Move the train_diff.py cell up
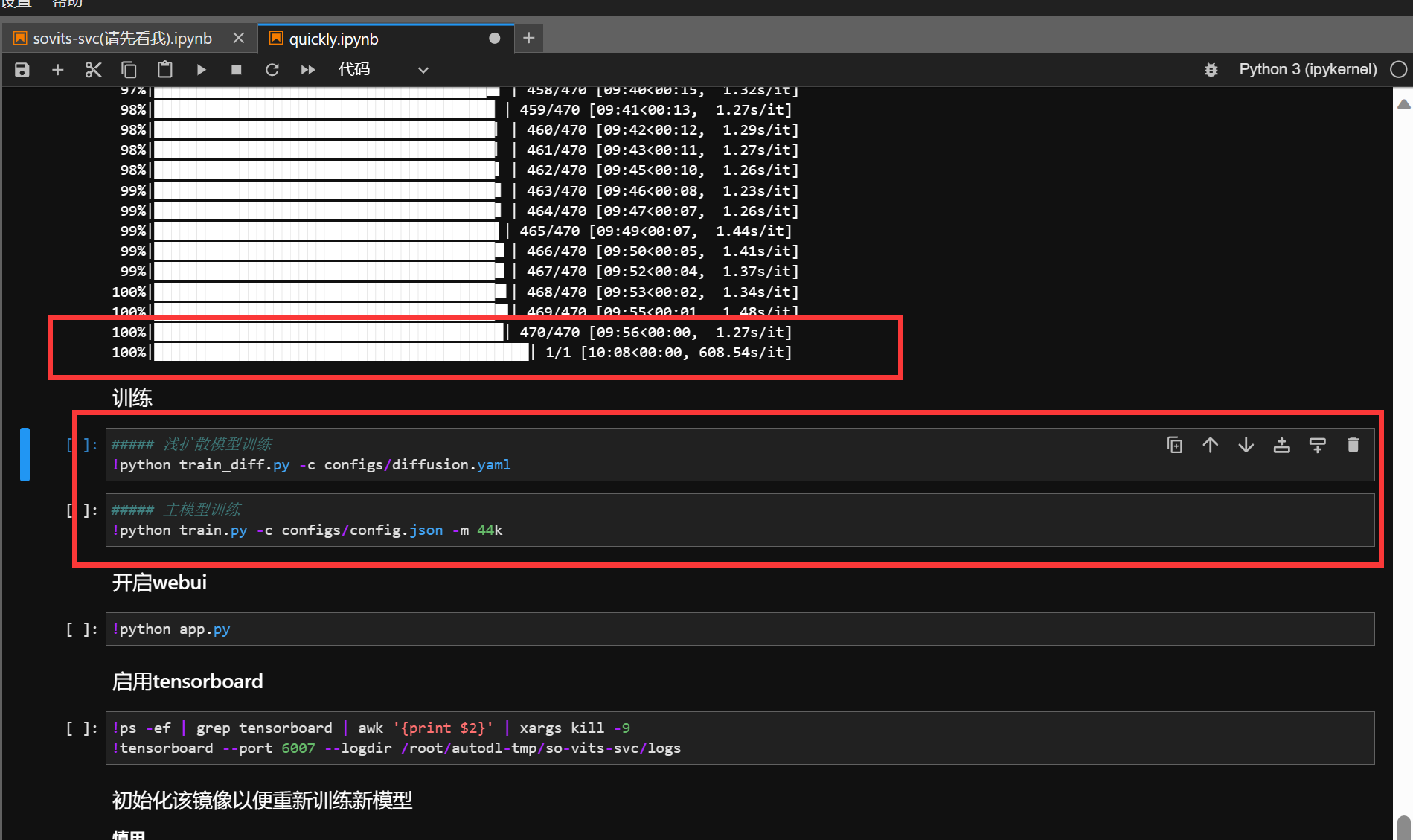Viewport: 1413px width, 840px height. (x=1211, y=445)
